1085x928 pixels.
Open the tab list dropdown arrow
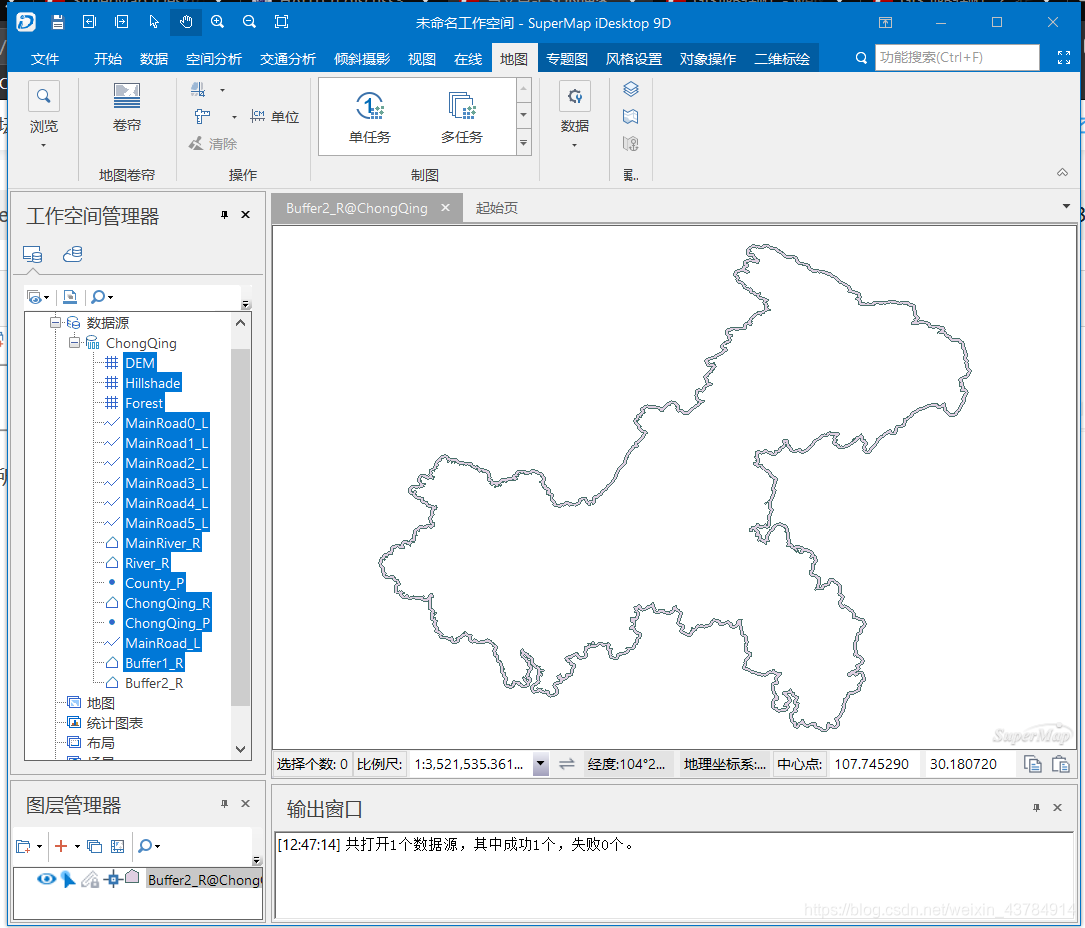point(1066,206)
